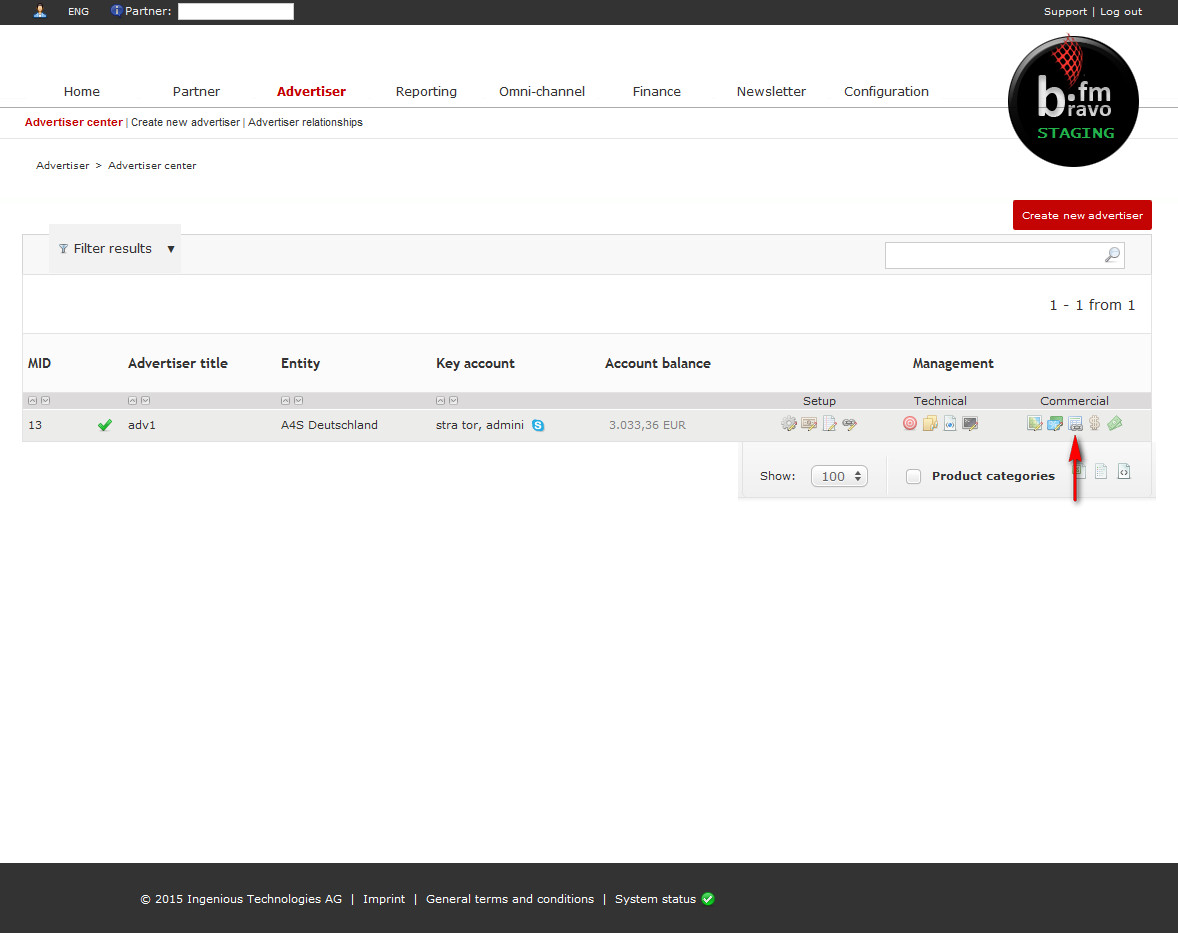Screen dimensions: 1178x933
Task: Click MID value 13
Action: pyautogui.click(x=35, y=424)
